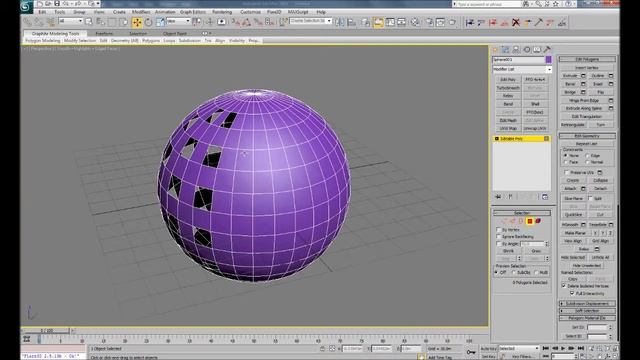Open the reference coordinate system View dropdown
This screenshot has width=640, height=360.
[x=178, y=21]
